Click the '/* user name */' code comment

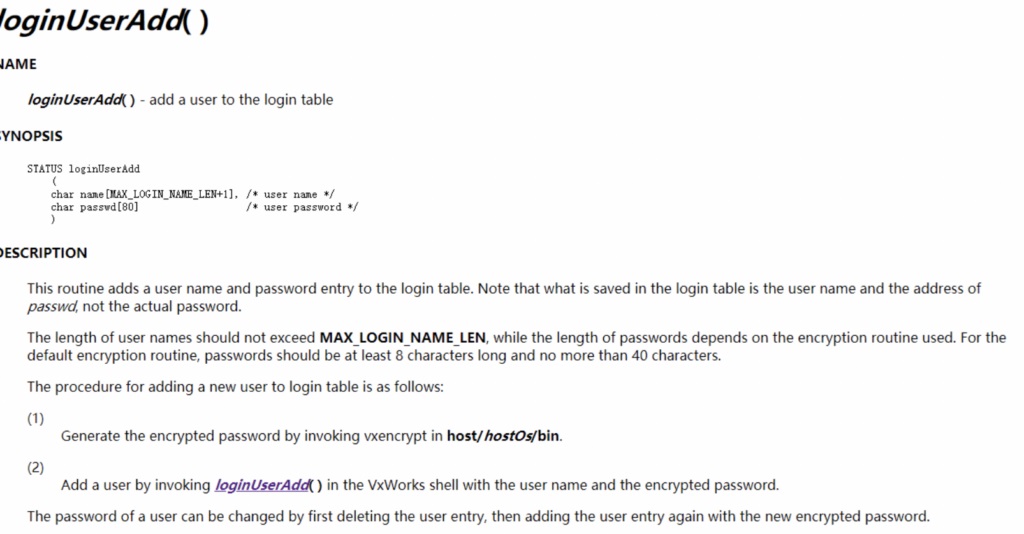(291, 195)
